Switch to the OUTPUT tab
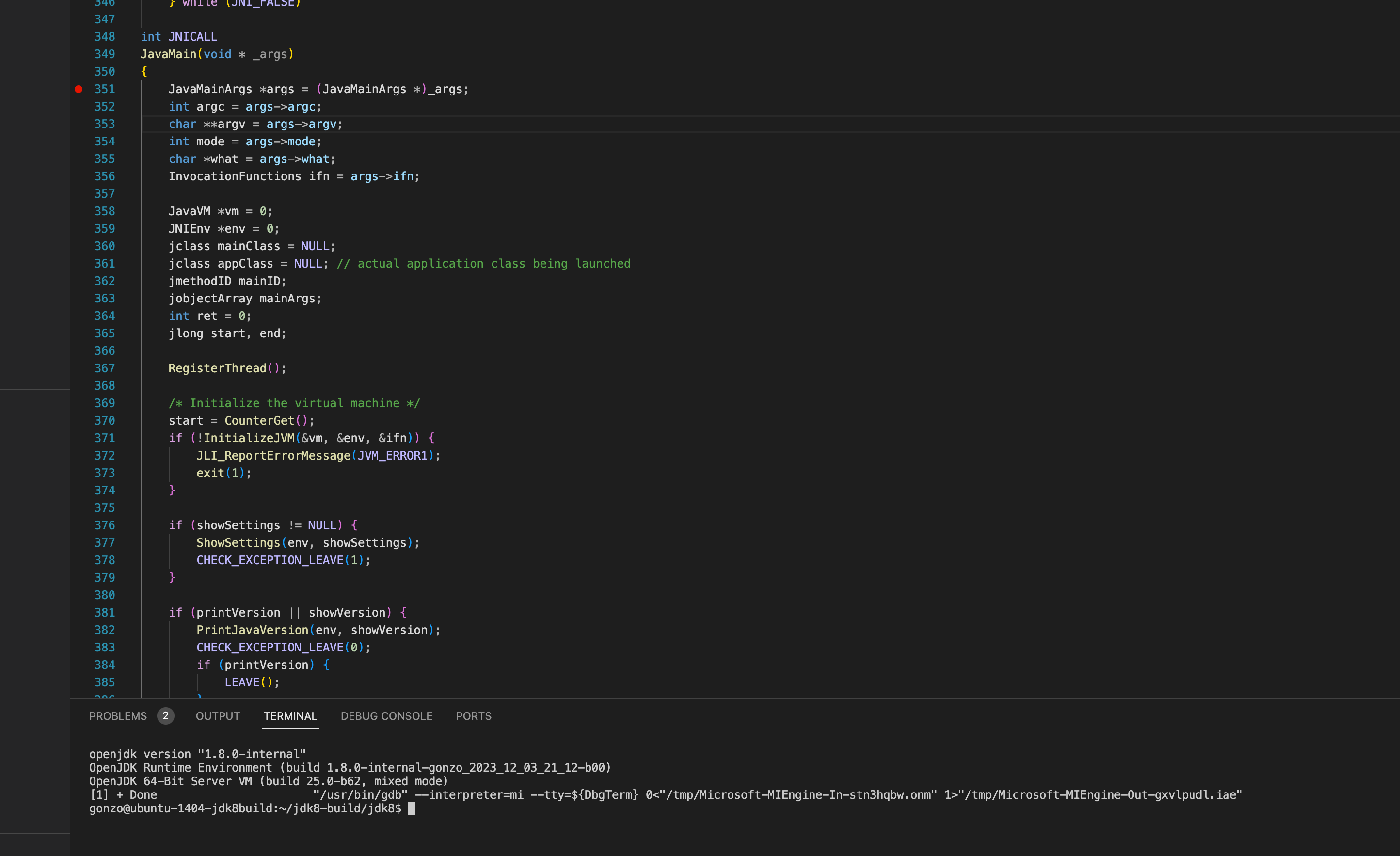This screenshot has height=856, width=1400. point(218,716)
